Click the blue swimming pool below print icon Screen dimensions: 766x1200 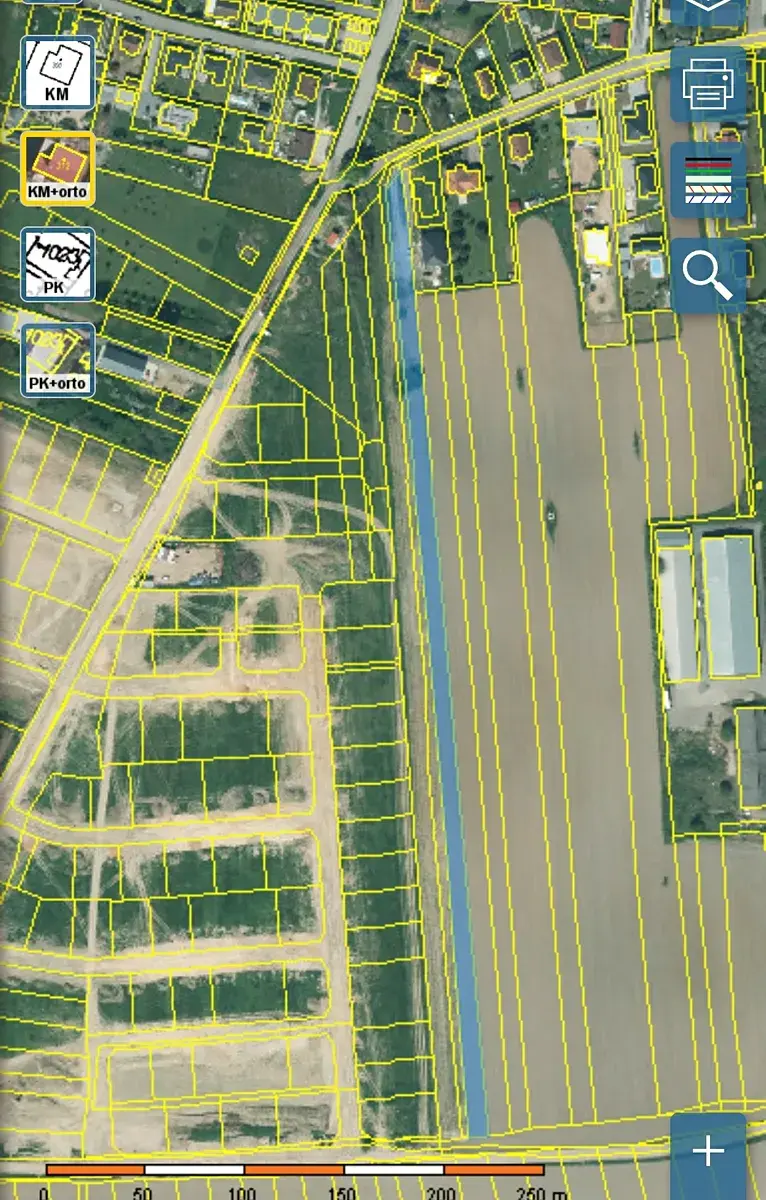tap(655, 268)
